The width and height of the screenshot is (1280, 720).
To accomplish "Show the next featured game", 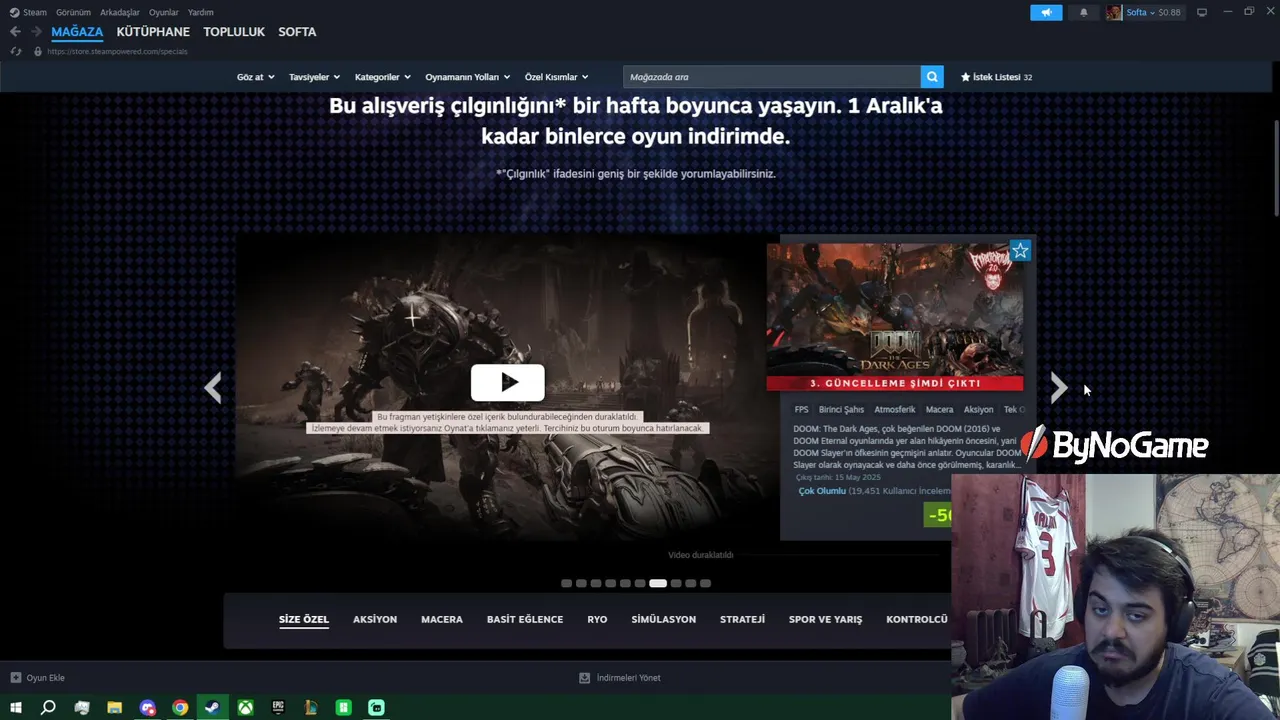I will pyautogui.click(x=1058, y=387).
